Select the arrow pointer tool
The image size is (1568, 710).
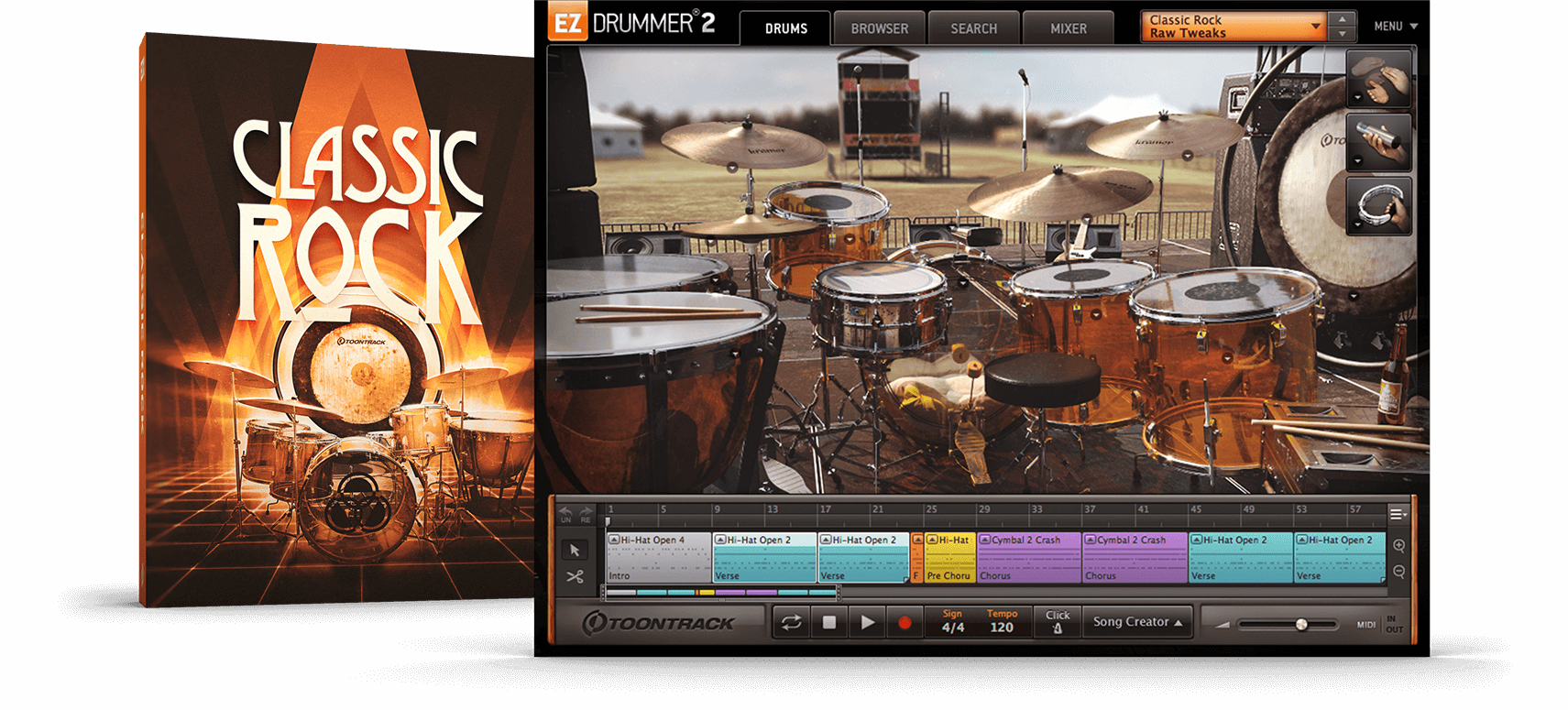tap(575, 550)
